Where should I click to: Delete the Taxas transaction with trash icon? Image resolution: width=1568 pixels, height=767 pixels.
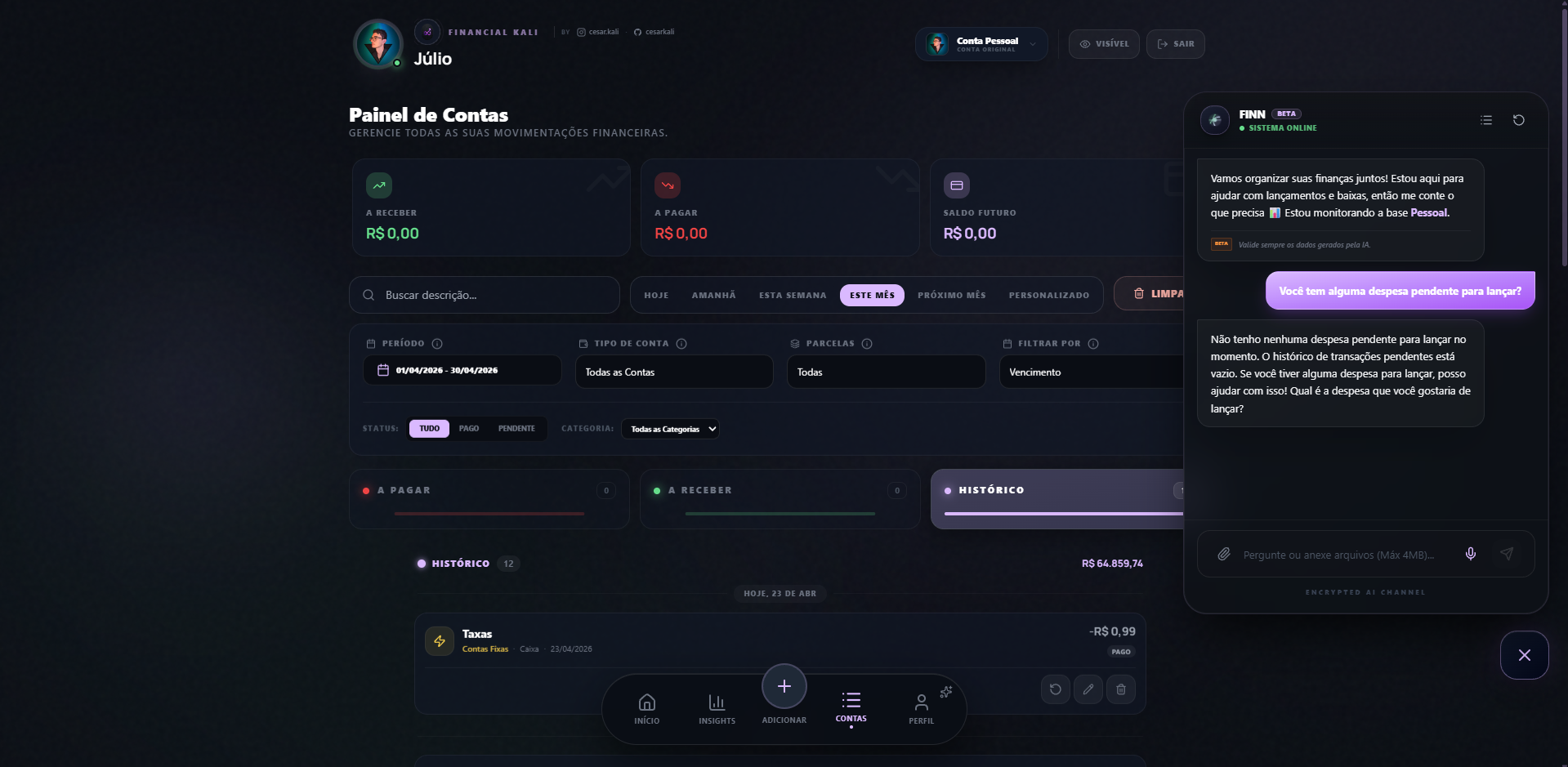tap(1120, 689)
